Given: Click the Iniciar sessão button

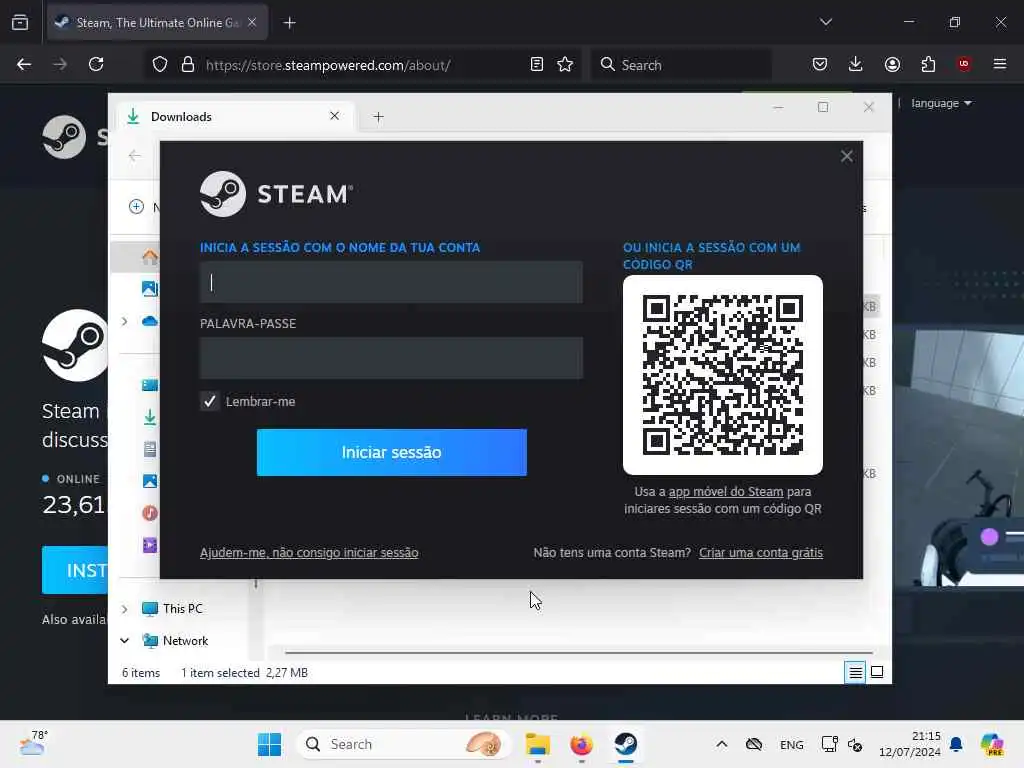Looking at the screenshot, I should pos(392,452).
